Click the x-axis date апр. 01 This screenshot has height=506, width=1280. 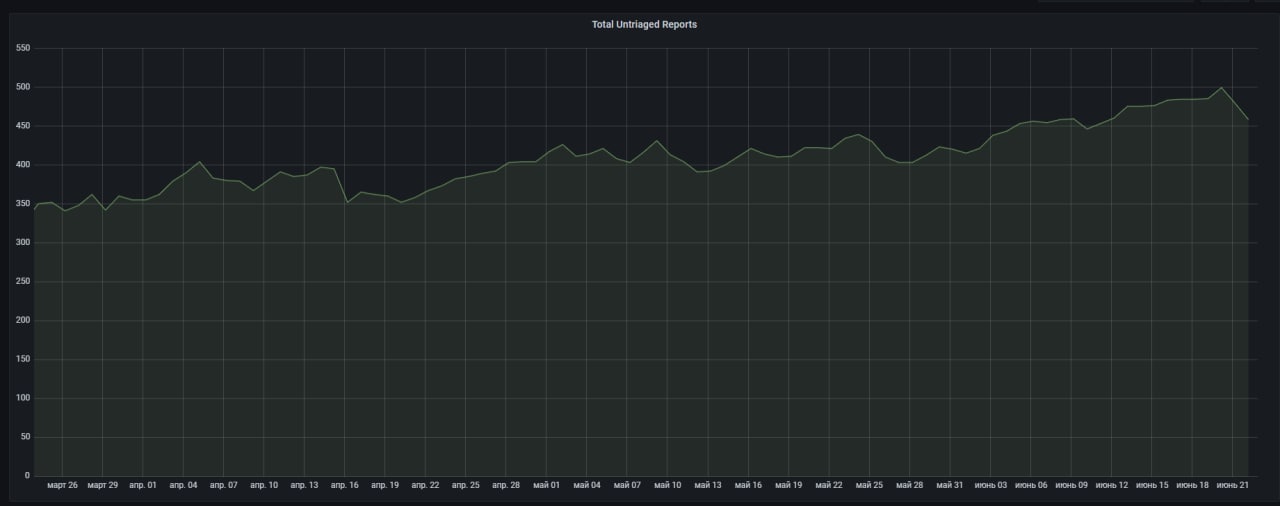pos(143,485)
